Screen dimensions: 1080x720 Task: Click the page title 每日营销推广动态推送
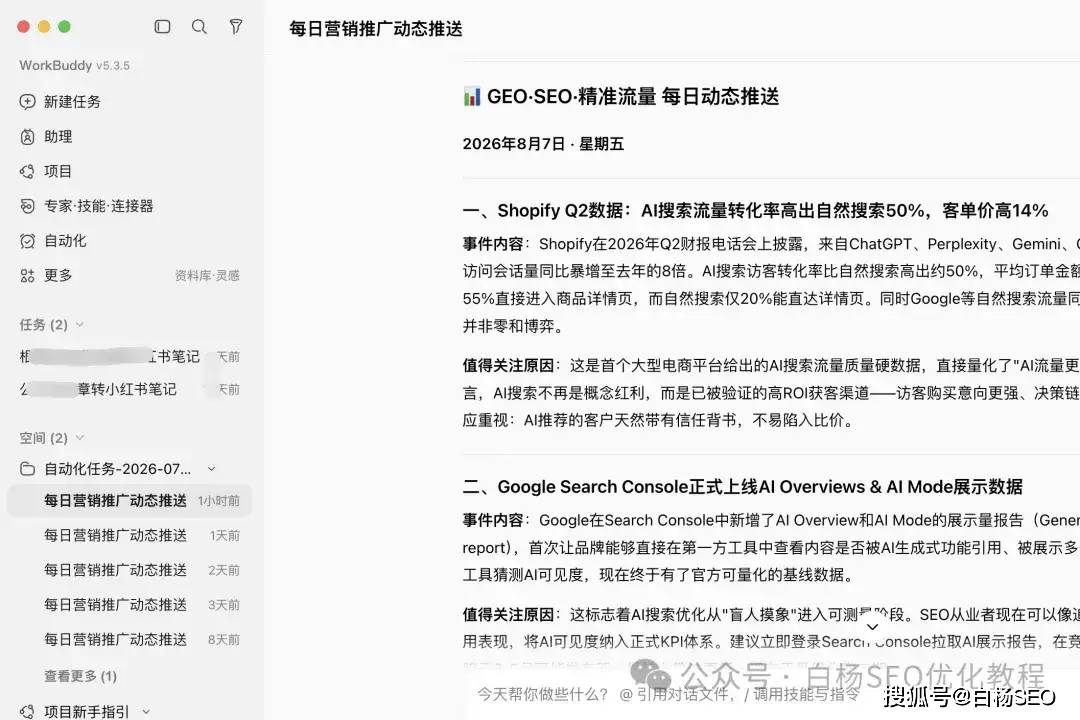pos(376,29)
